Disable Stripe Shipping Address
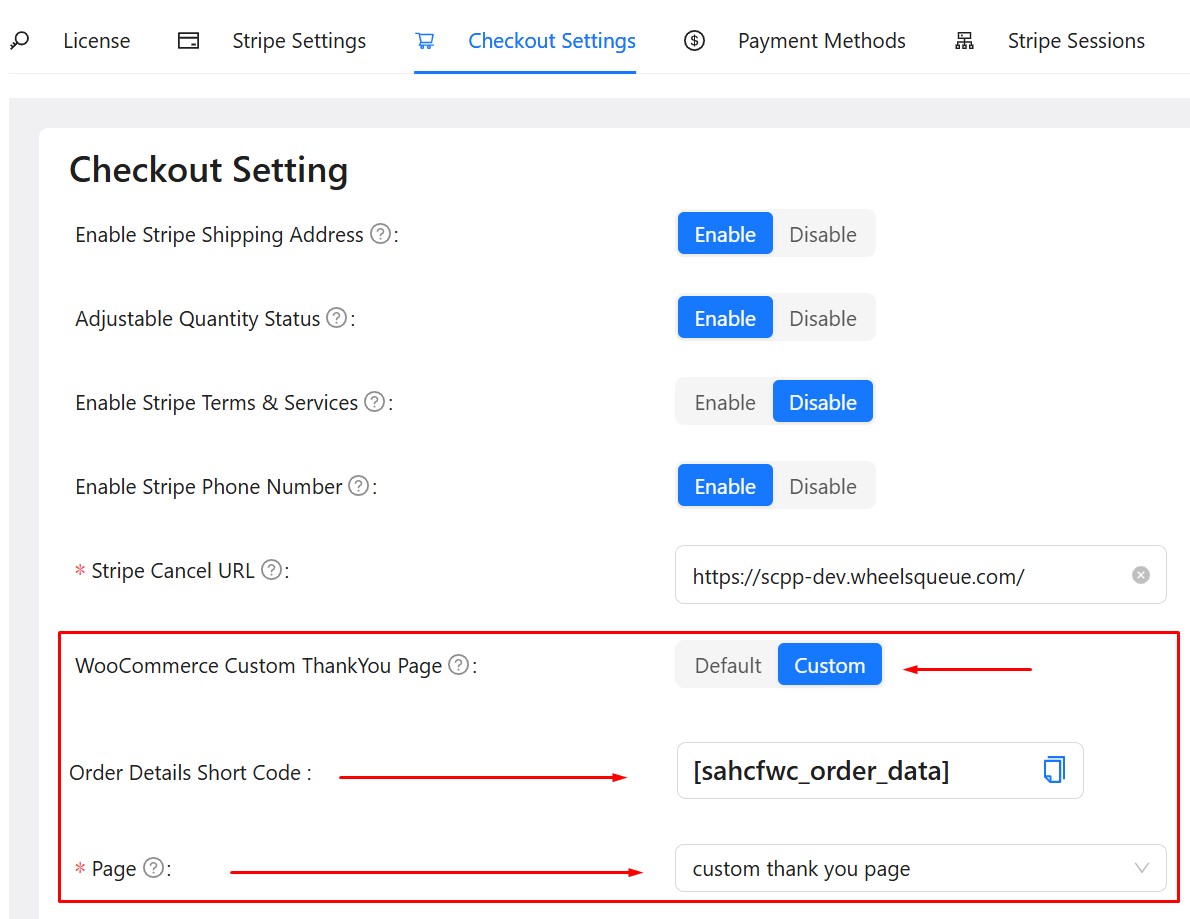1190x919 pixels. (822, 234)
